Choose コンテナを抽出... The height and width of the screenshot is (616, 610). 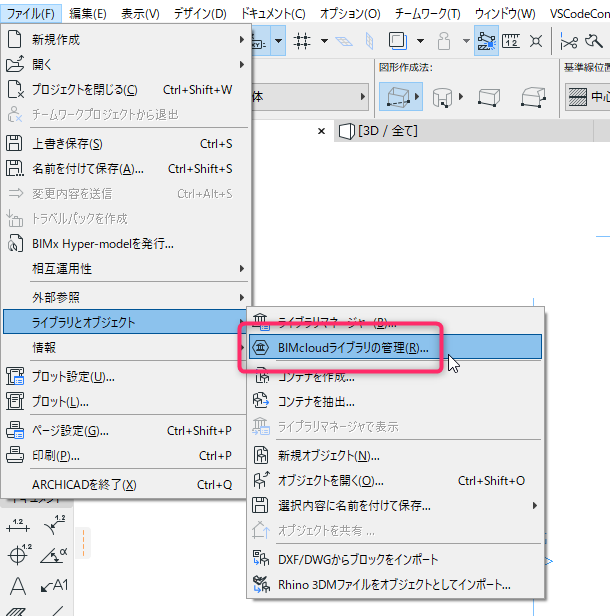tap(396, 402)
